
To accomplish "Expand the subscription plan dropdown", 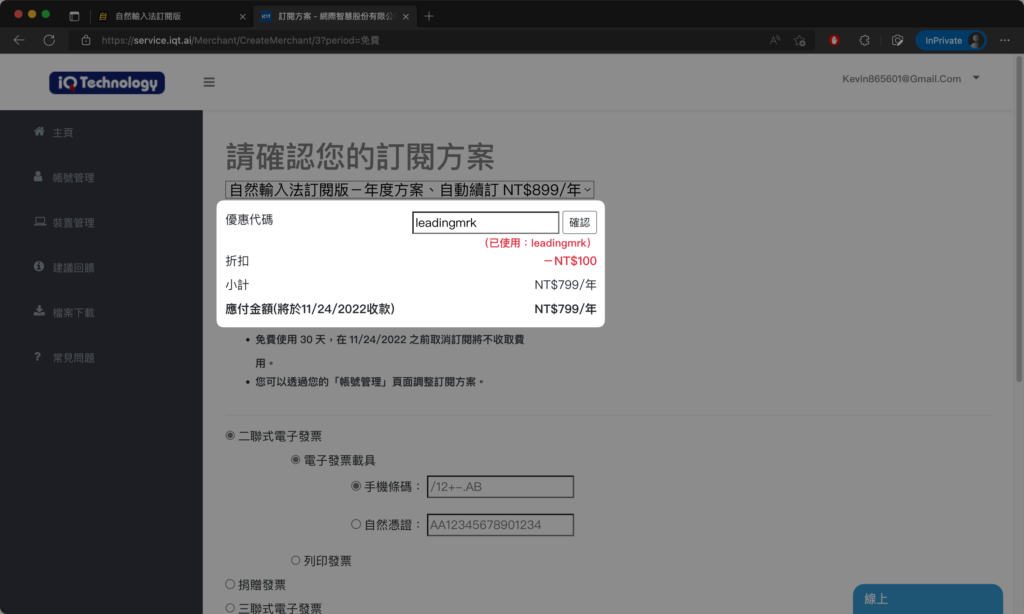I will 409,189.
